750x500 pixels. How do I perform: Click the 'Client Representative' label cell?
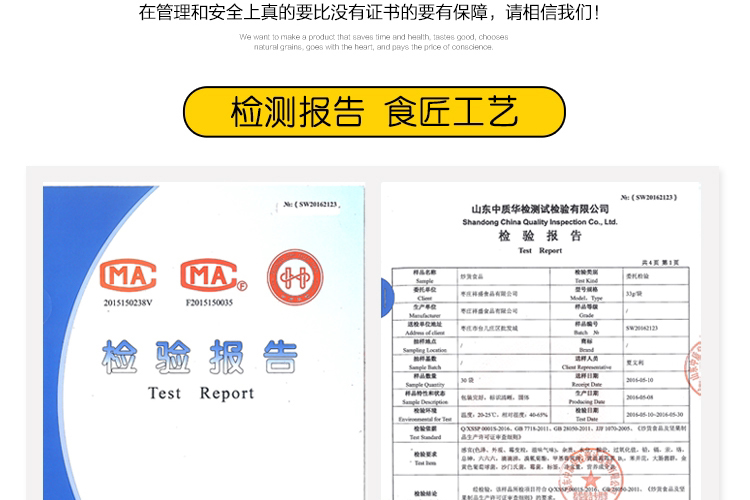[586, 363]
